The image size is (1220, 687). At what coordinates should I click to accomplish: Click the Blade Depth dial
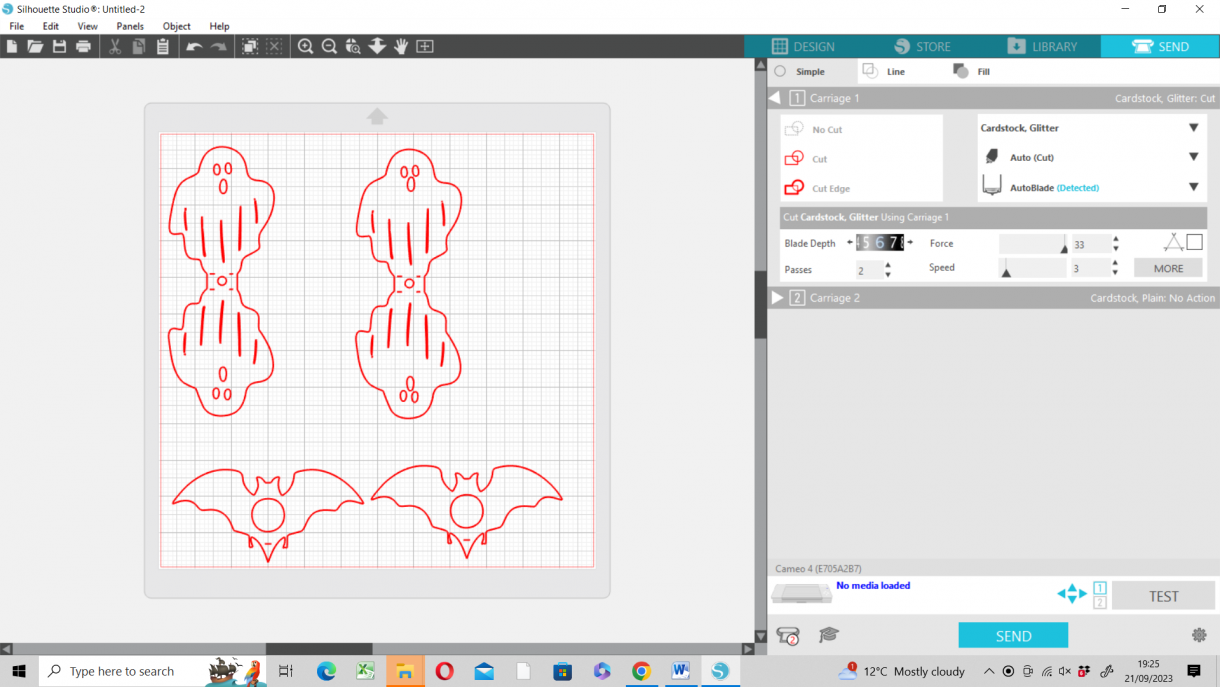tap(880, 242)
